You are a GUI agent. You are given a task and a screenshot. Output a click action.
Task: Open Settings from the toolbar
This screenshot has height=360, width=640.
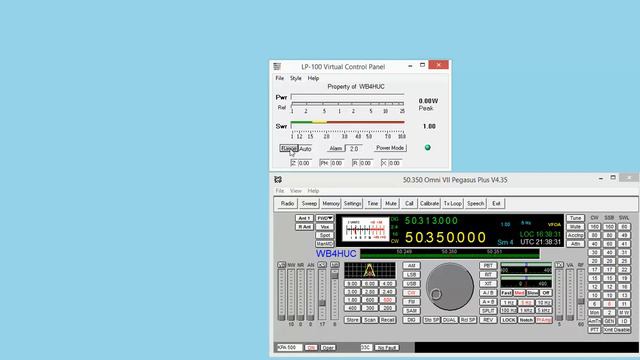point(352,203)
